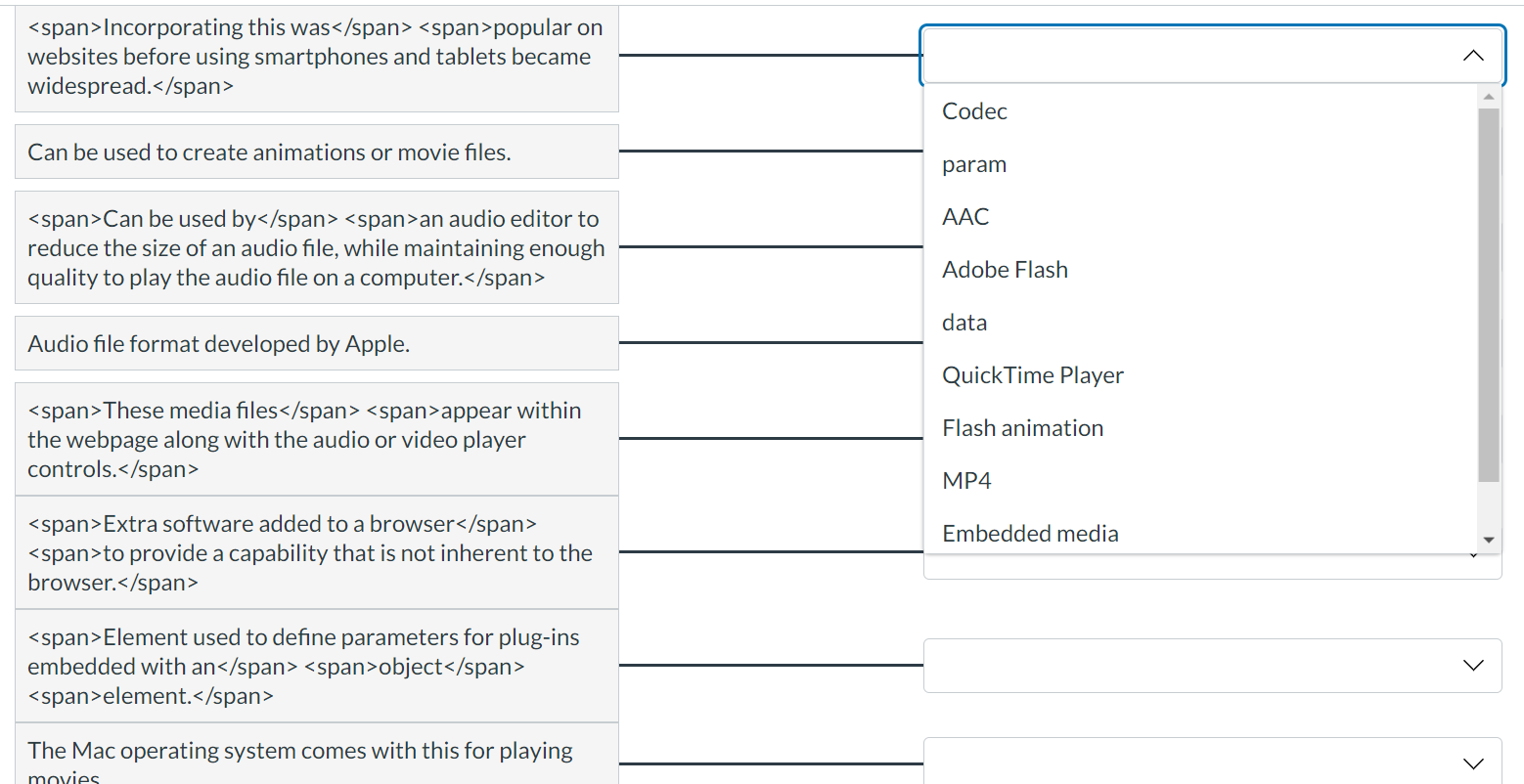Choose "Embedded media" from the answer list
The width and height of the screenshot is (1524, 784).
(x=1030, y=533)
